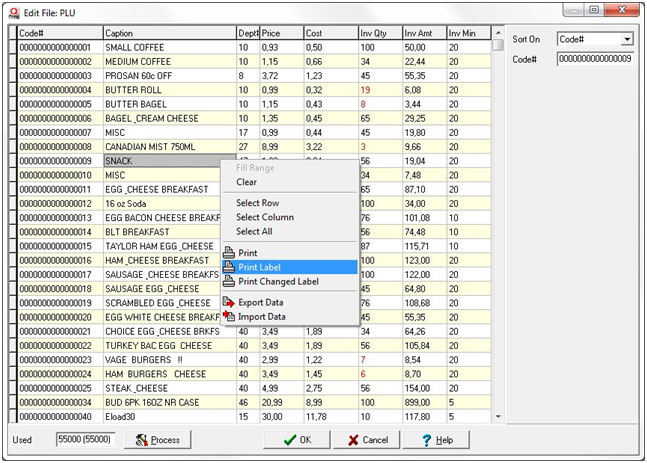The width and height of the screenshot is (647, 463).
Task: Click the scroll up arrow of the grid
Action: (x=498, y=33)
